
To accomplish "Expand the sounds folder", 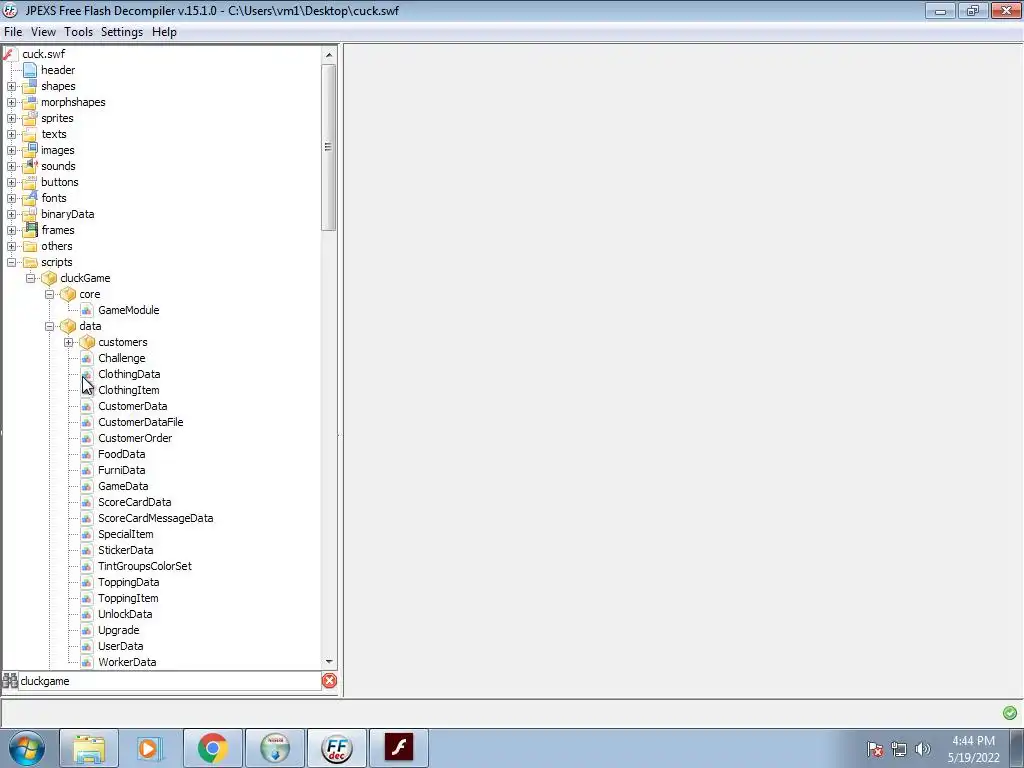I will (x=12, y=167).
